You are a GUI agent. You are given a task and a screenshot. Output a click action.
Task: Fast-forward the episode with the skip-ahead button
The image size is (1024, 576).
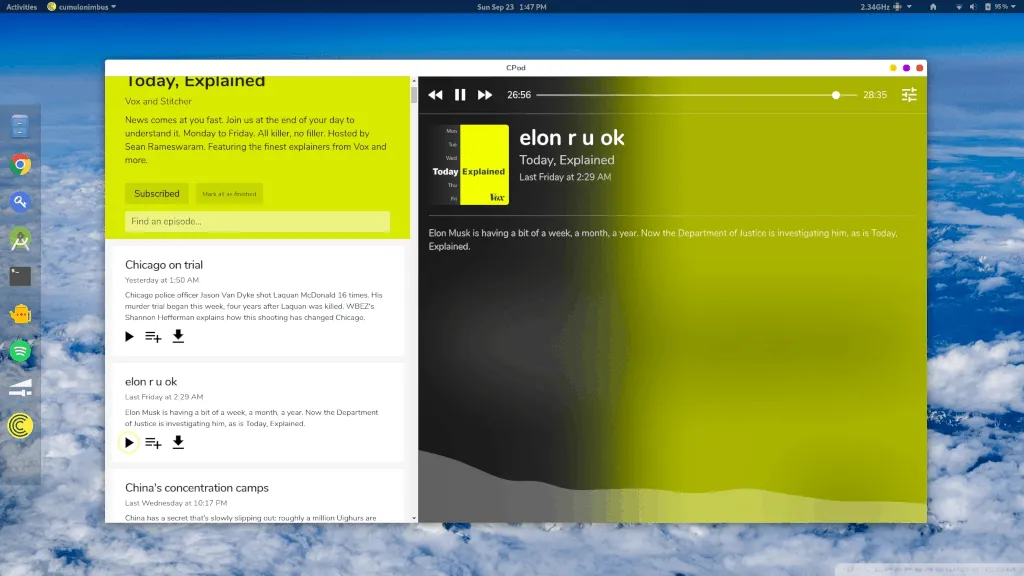485,95
